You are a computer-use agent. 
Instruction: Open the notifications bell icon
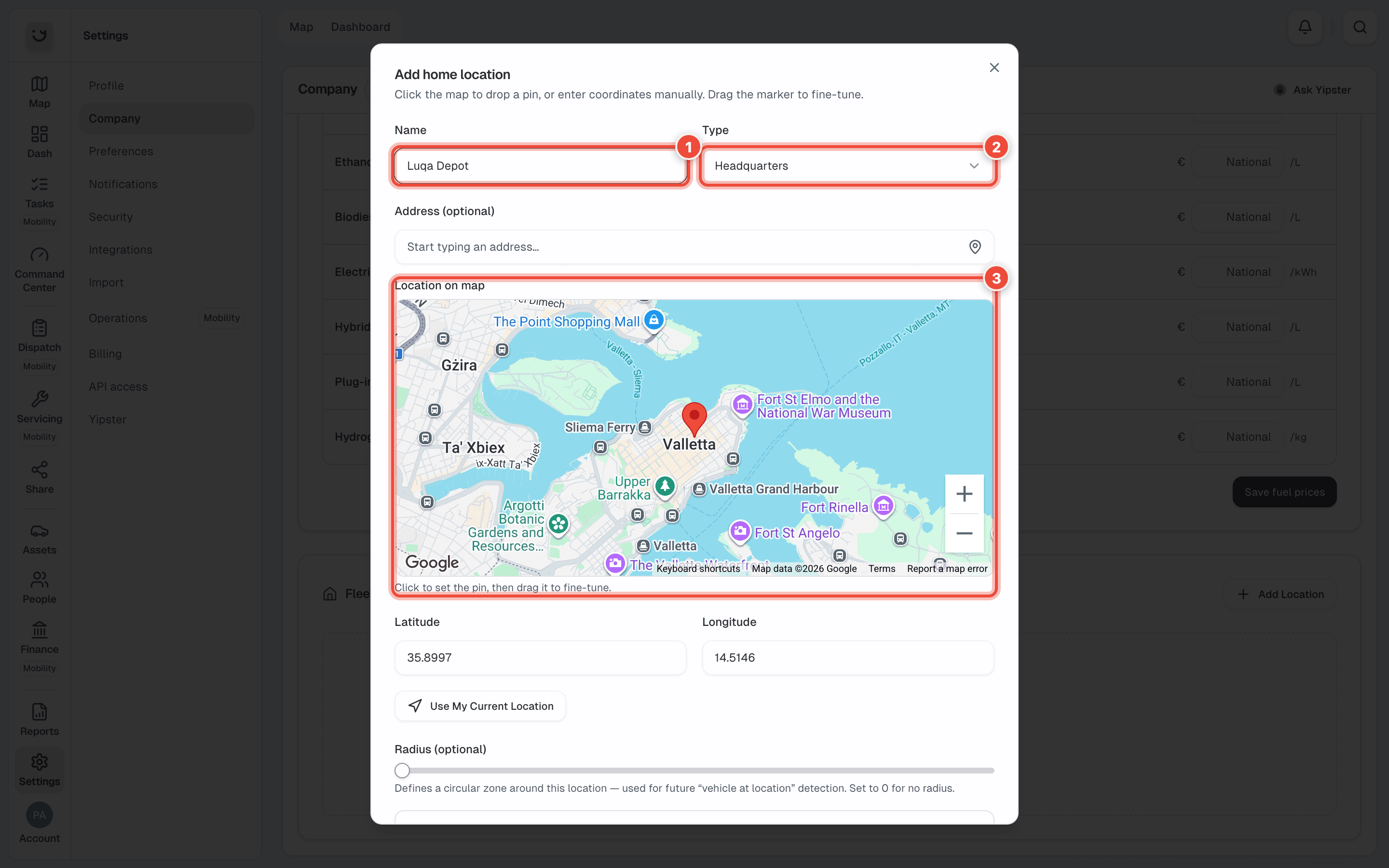coord(1305,27)
